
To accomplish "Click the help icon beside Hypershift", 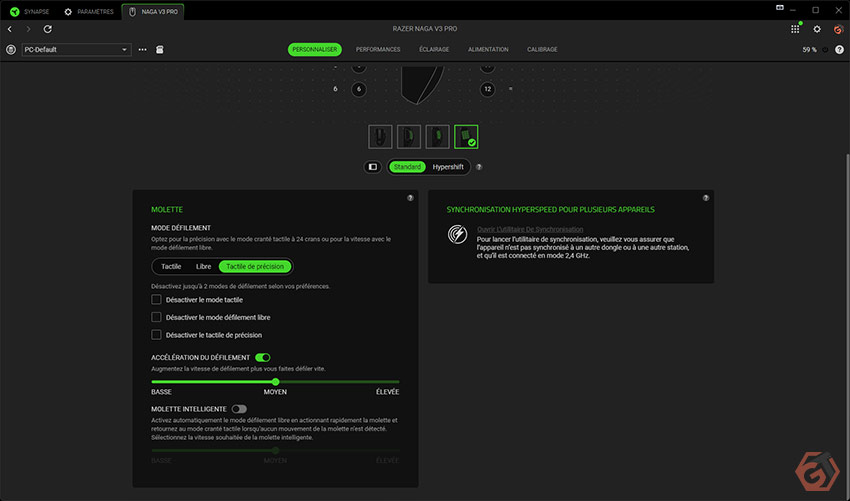I will [x=479, y=167].
